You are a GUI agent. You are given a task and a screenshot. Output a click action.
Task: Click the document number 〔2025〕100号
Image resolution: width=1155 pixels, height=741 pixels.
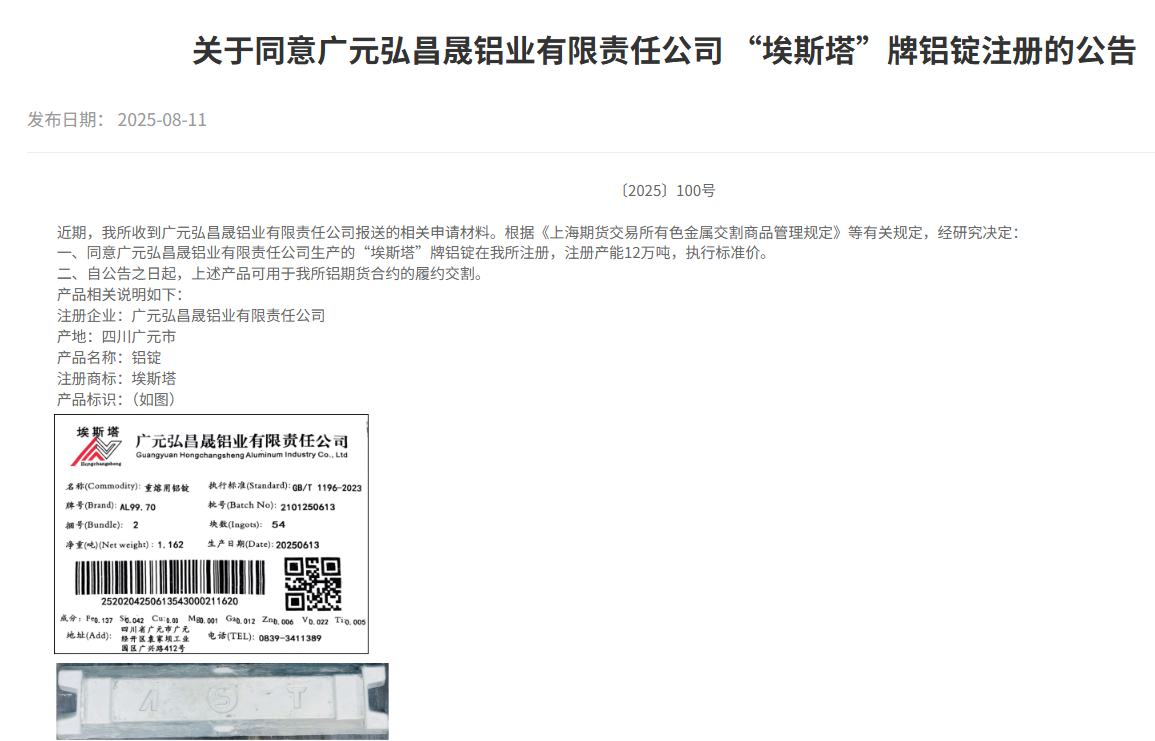coord(667,191)
